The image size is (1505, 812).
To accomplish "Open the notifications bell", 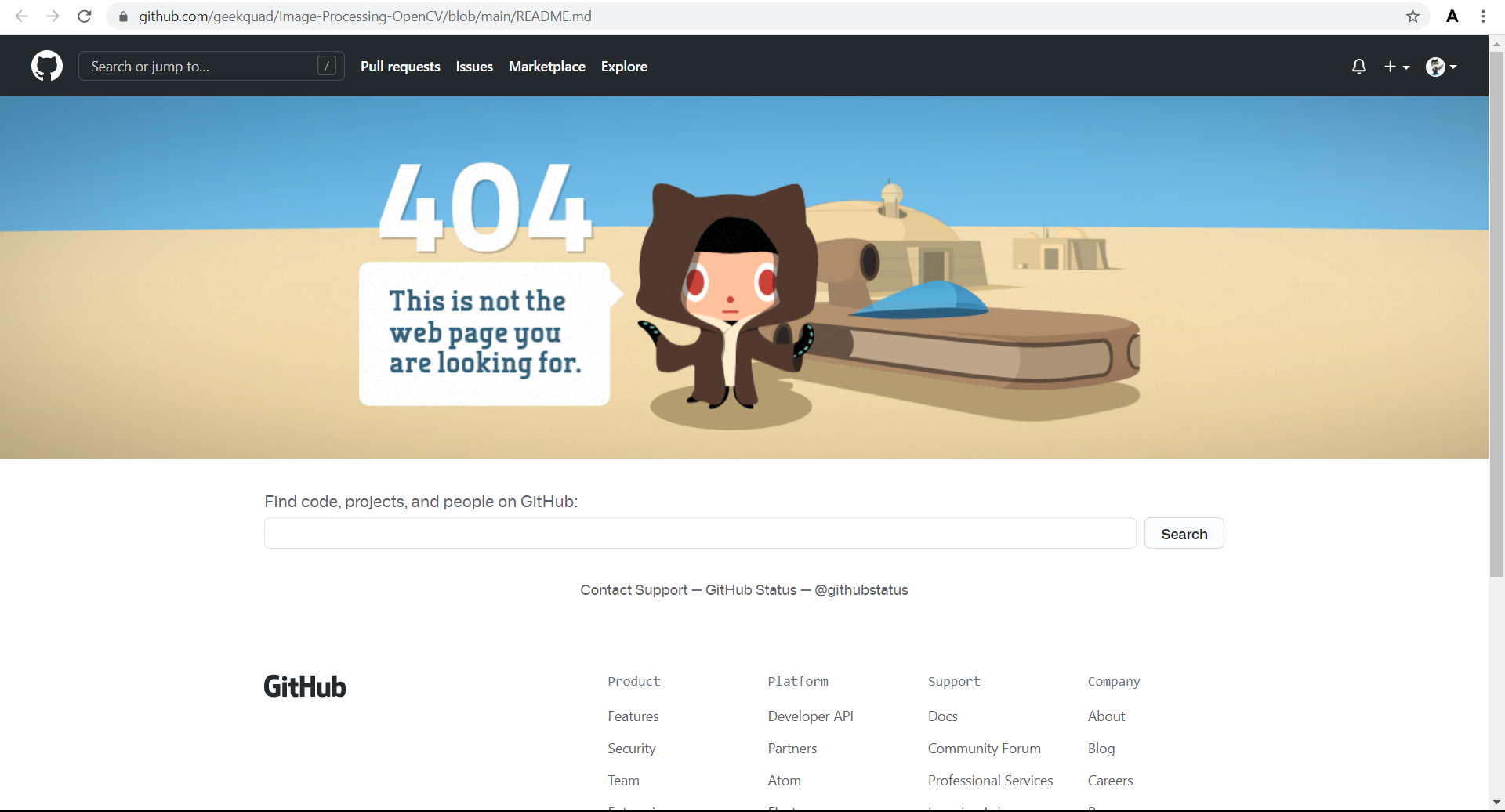I will 1358,67.
